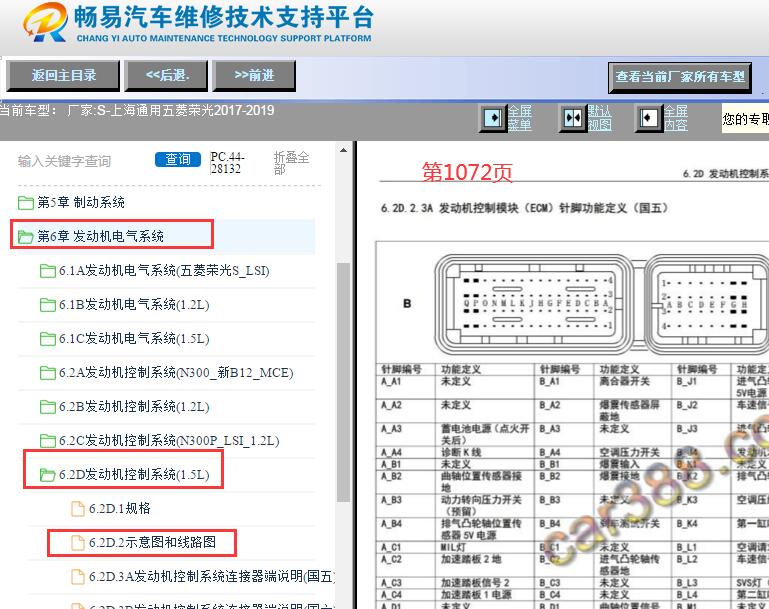Click the blue 查询 search button

(x=178, y=159)
